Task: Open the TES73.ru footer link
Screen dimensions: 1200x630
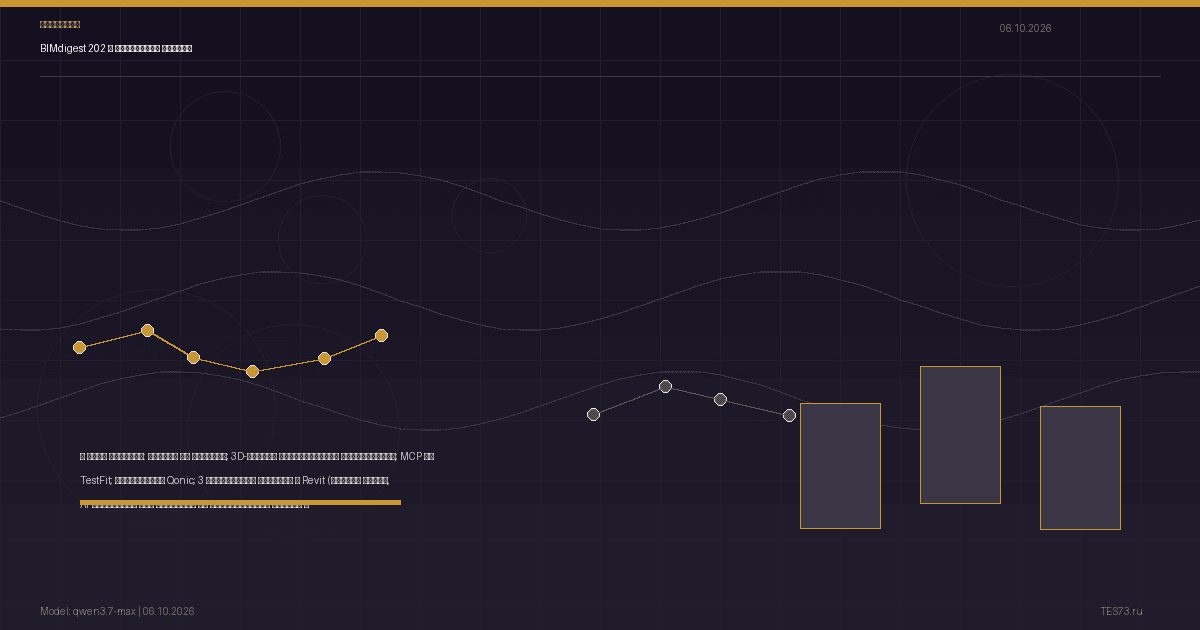Action: pos(1121,611)
